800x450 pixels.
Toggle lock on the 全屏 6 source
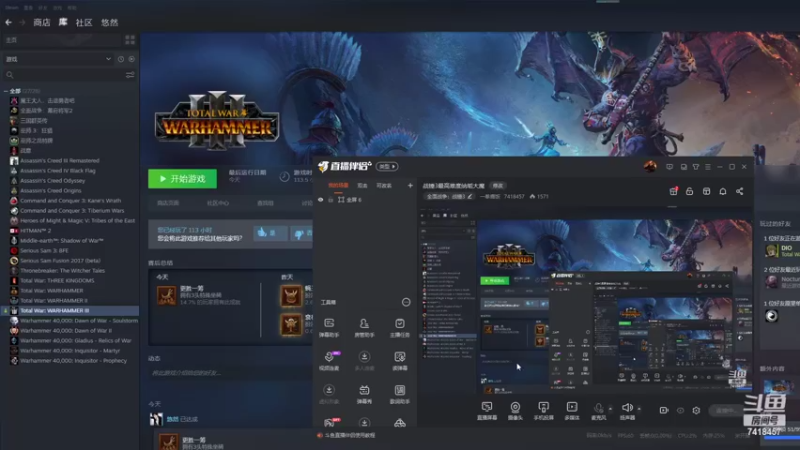331,200
